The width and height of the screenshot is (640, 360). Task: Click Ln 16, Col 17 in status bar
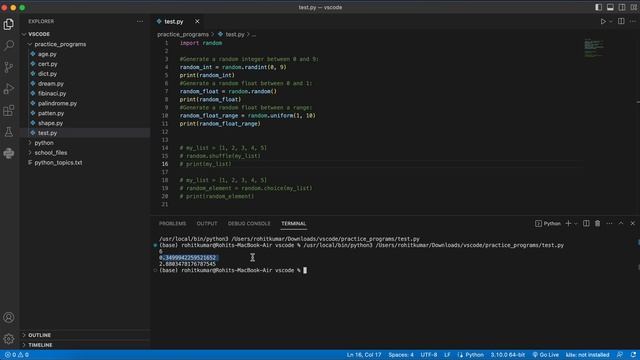click(x=364, y=355)
